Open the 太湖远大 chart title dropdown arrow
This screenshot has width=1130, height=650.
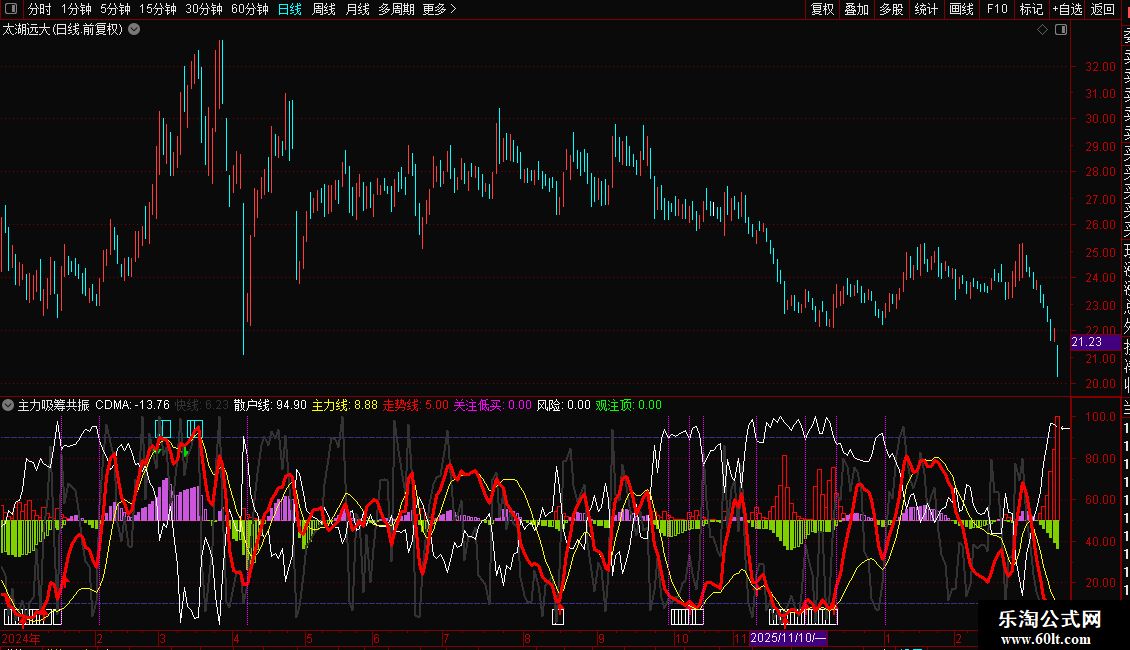click(x=135, y=30)
